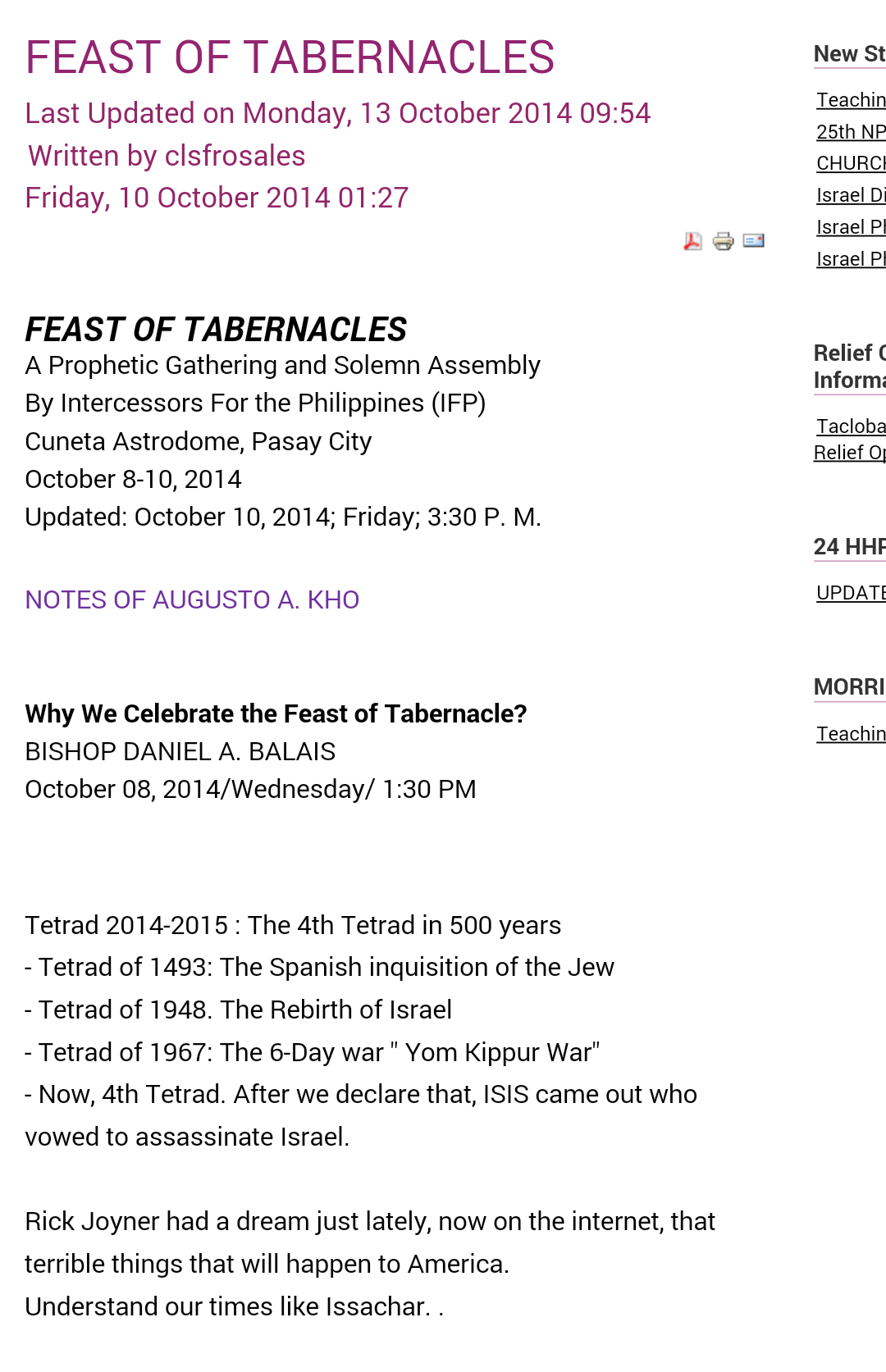
Task: Open the Israel Di... sidebar link
Action: [851, 195]
